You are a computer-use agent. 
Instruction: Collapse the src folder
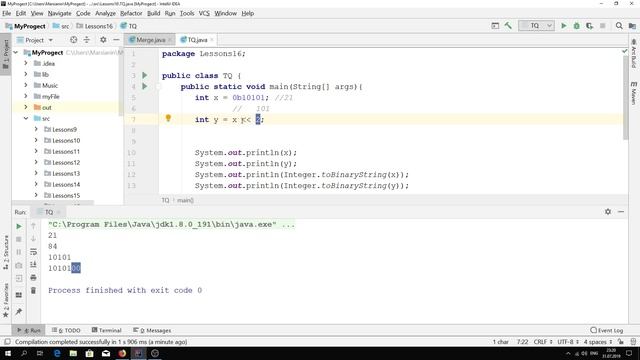(26, 118)
